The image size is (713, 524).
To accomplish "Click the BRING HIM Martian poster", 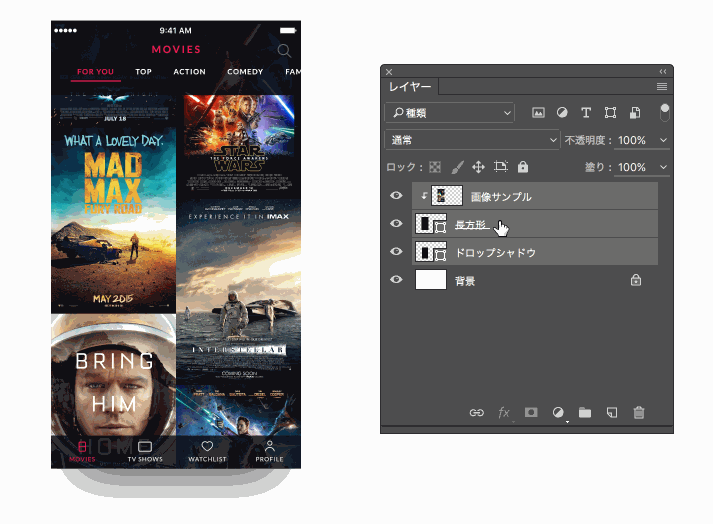I will 114,375.
